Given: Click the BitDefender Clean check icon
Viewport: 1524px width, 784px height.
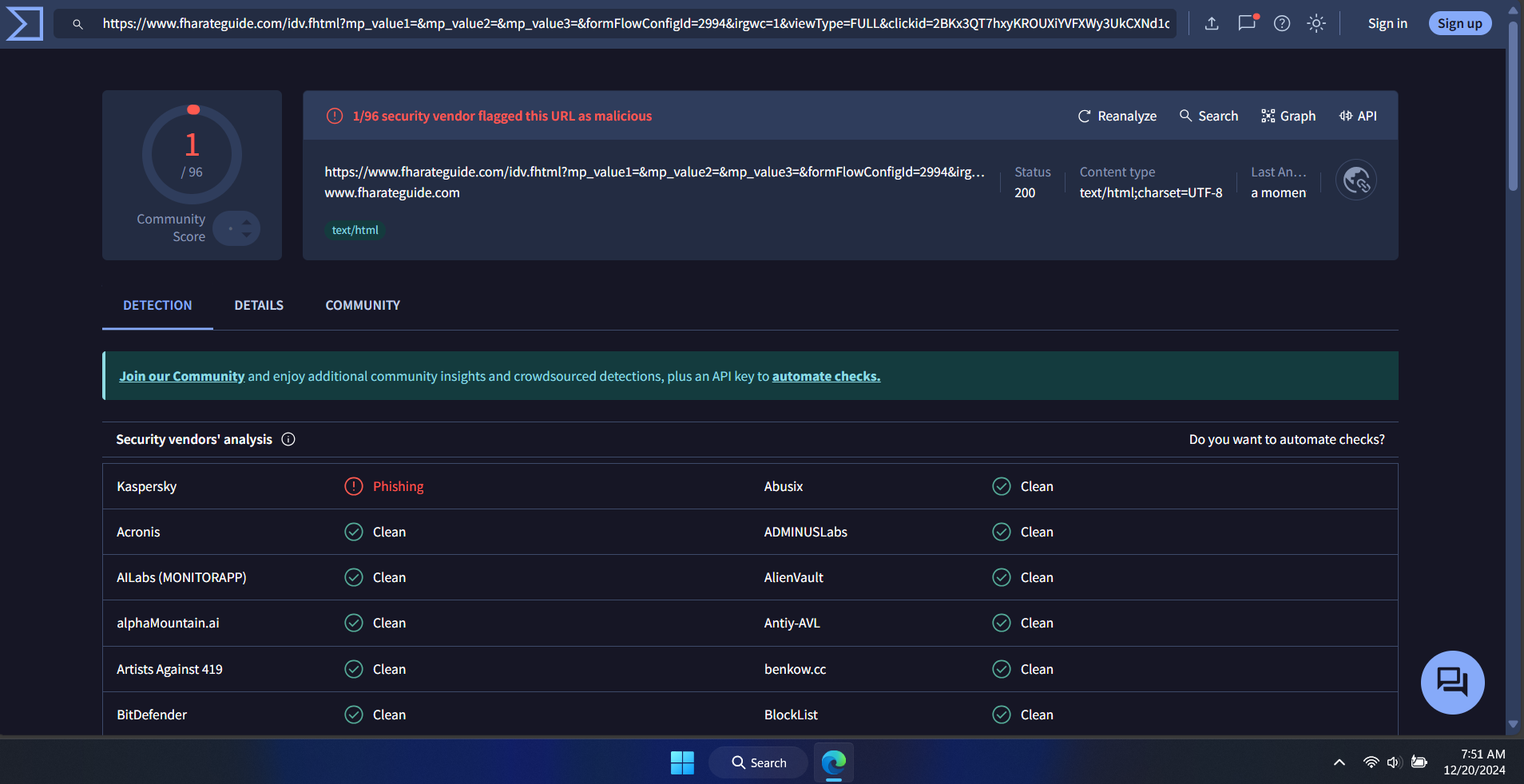Looking at the screenshot, I should point(353,715).
